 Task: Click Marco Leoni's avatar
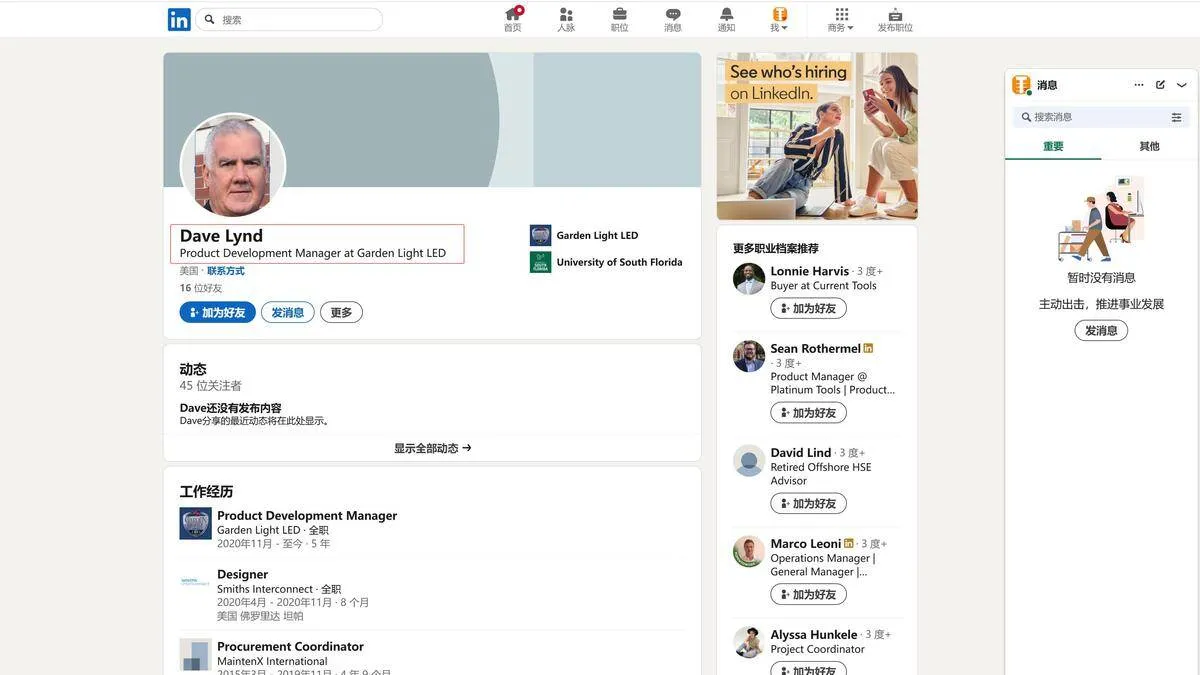[749, 552]
